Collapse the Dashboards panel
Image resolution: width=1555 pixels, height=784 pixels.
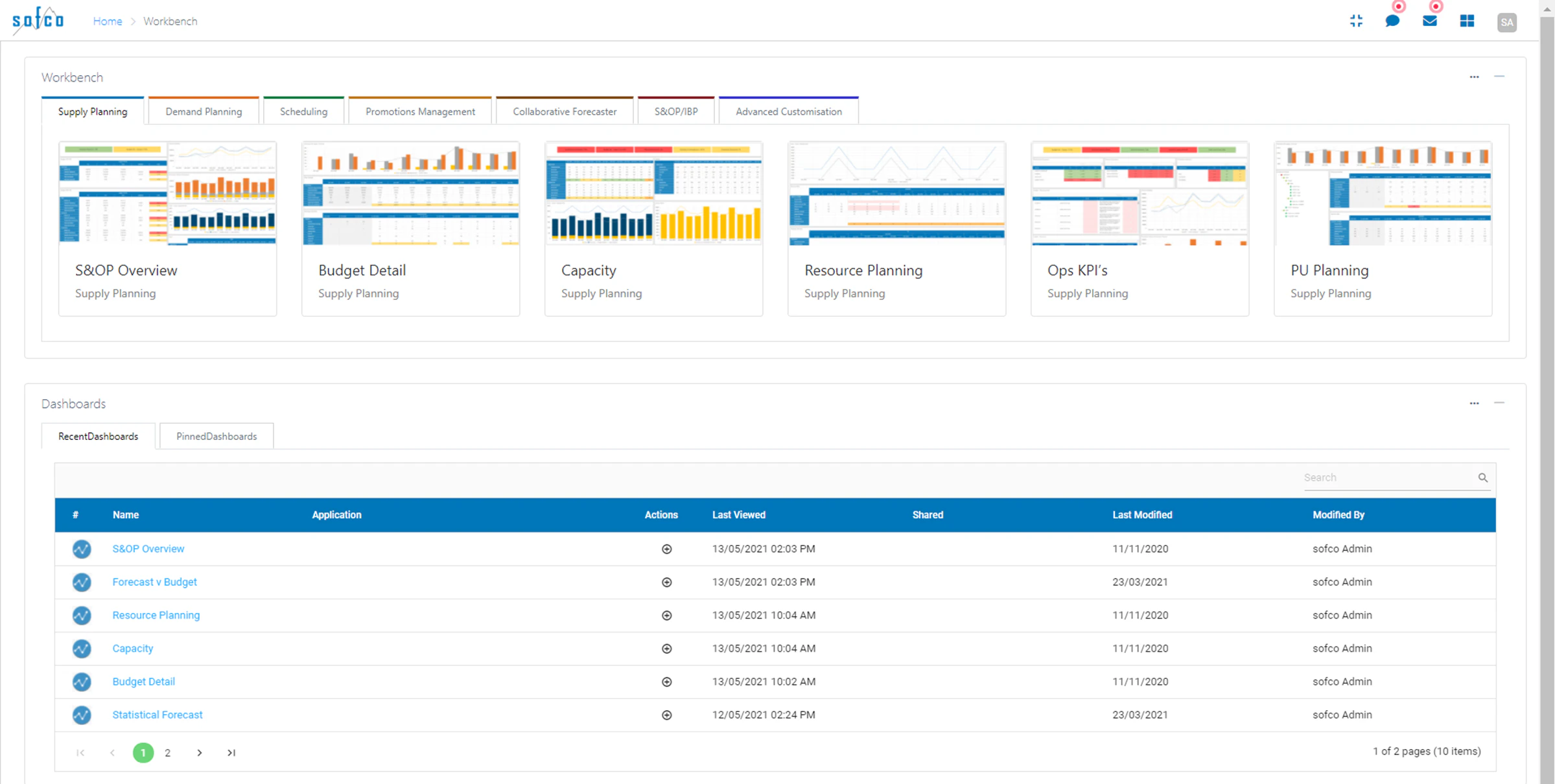point(1499,402)
